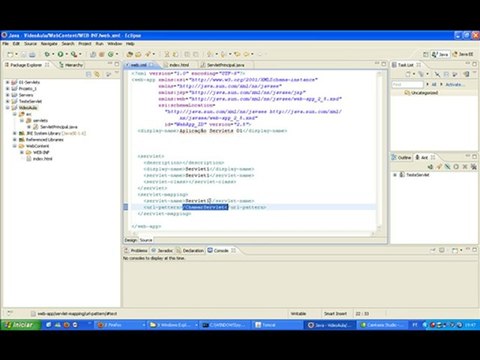Open the Navigate menu
This screenshot has height=360, width=480.
click(x=49, y=44)
